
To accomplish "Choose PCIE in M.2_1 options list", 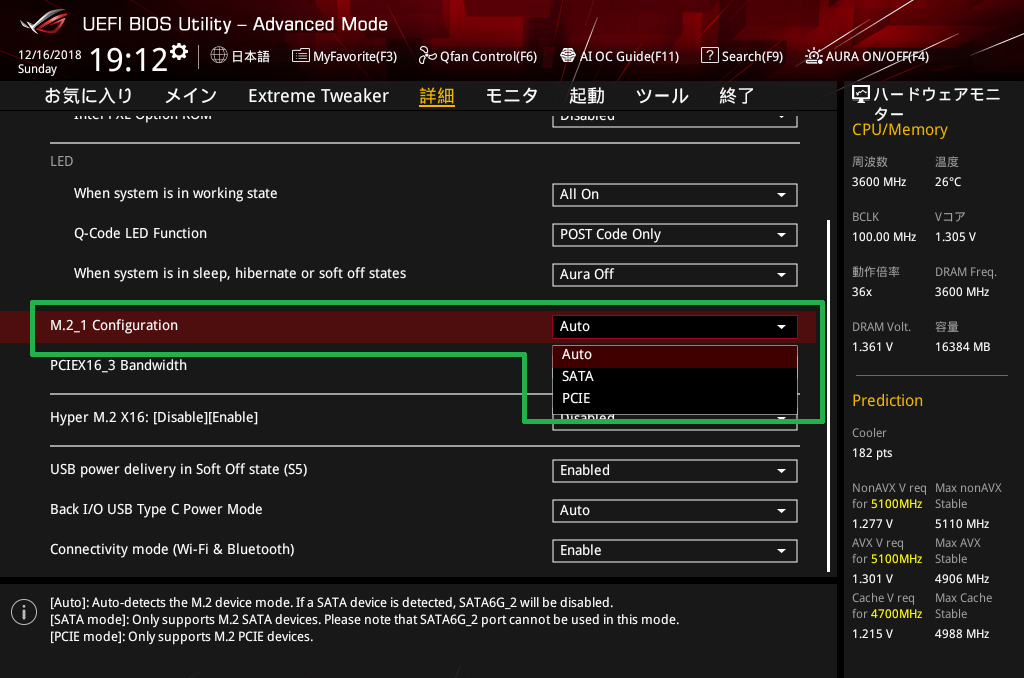I will tap(675, 398).
